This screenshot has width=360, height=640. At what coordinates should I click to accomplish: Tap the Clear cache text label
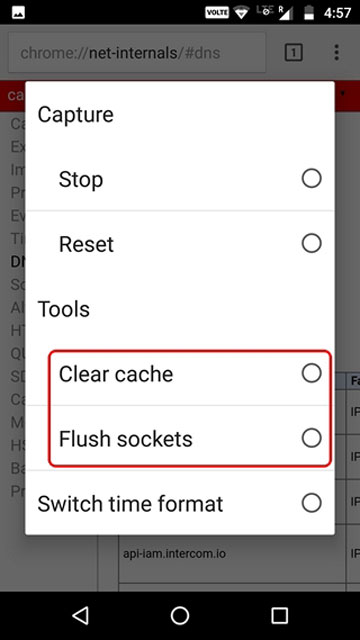[116, 374]
